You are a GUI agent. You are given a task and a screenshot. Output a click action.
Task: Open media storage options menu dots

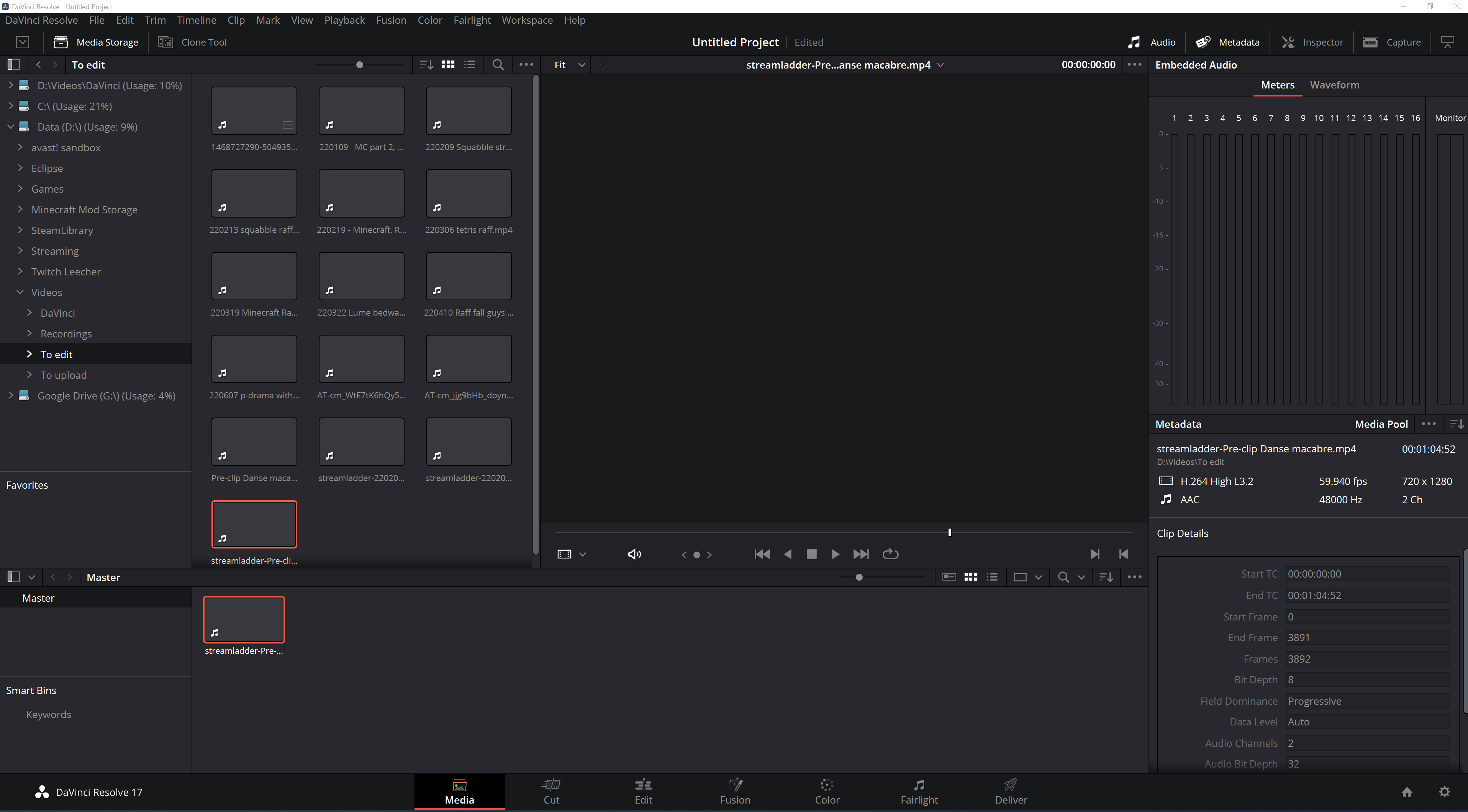point(526,64)
